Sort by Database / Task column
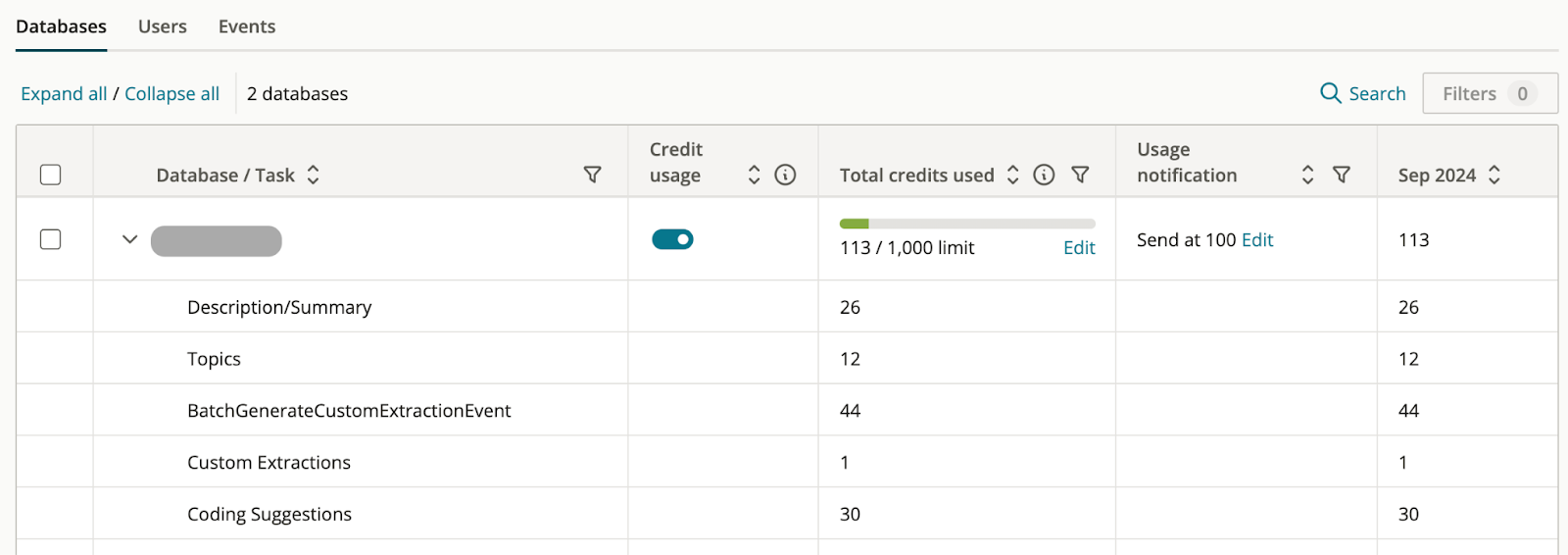 313,175
